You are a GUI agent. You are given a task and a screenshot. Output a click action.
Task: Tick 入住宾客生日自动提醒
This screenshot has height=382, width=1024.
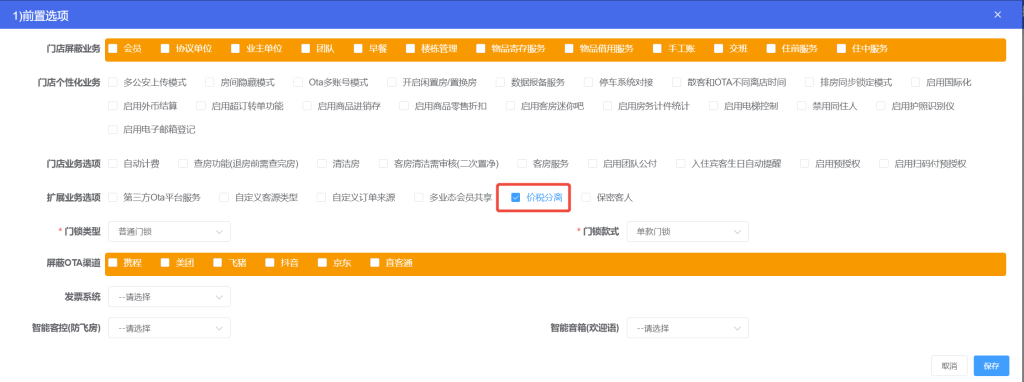[x=681, y=163]
